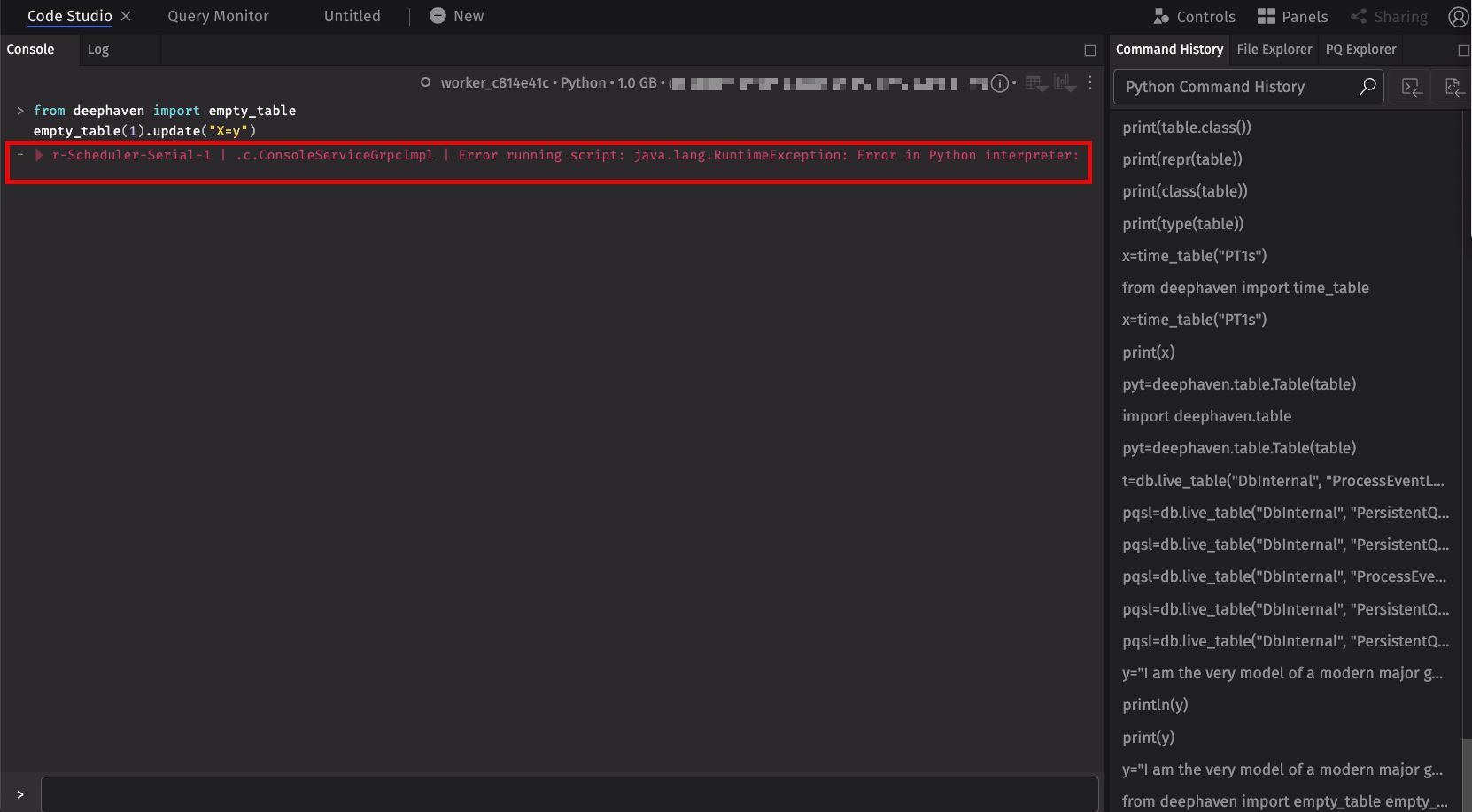Image resolution: width=1472 pixels, height=812 pixels.
Task: Switch to the File Explorer tab
Action: click(1274, 50)
